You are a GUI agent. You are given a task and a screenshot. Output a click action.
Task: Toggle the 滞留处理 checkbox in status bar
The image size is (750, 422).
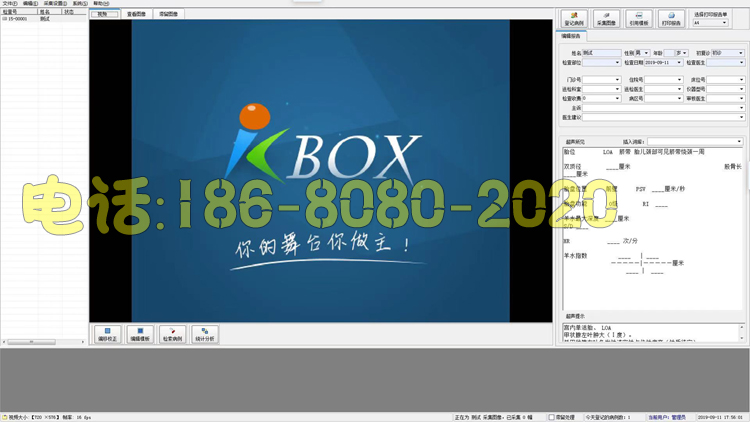[551, 417]
